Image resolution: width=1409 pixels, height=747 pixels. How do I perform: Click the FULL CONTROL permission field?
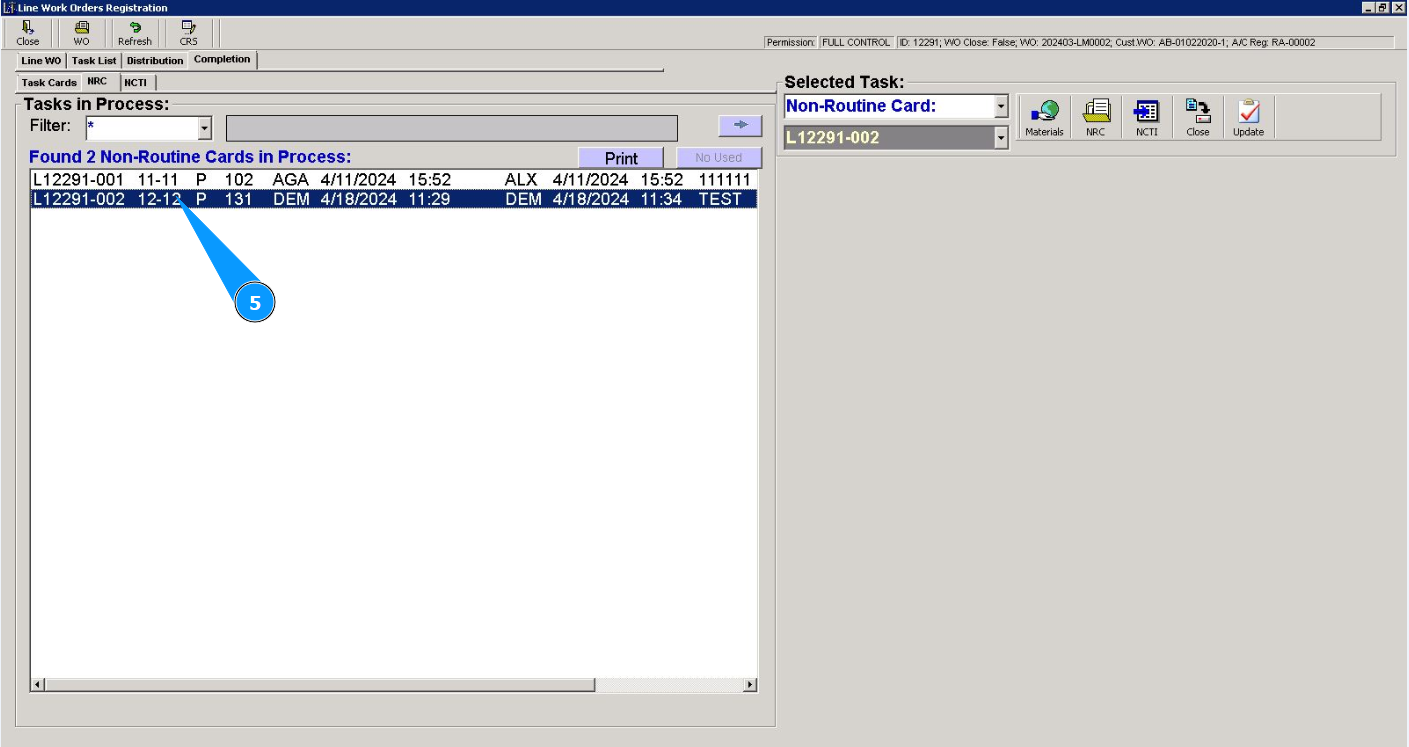(855, 42)
